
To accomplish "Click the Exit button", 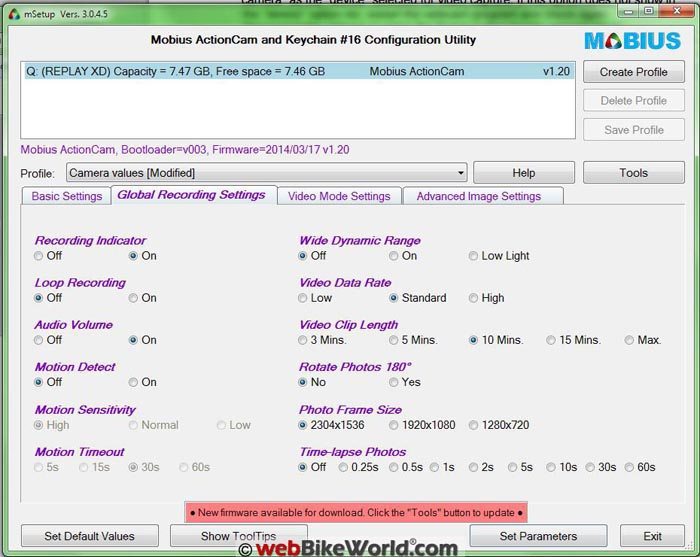I will [x=652, y=536].
